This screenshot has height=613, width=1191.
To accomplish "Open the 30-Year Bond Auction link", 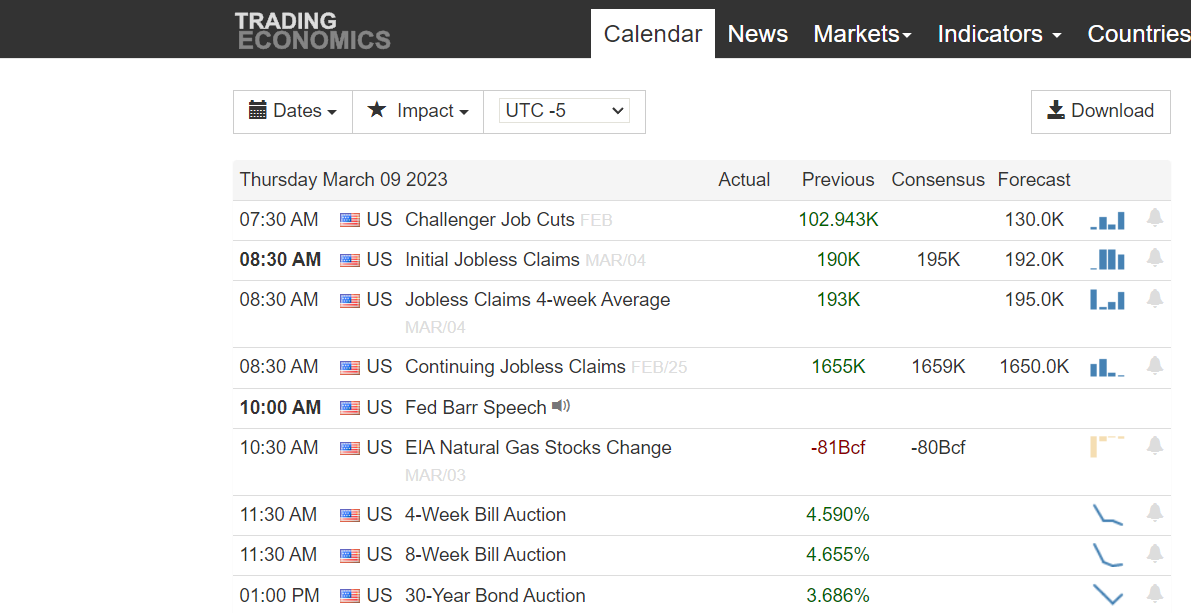I will click(495, 596).
